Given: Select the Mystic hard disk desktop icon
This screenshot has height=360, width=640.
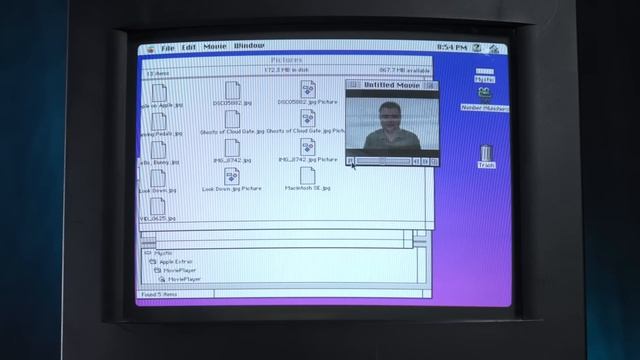Looking at the screenshot, I should 484,76.
